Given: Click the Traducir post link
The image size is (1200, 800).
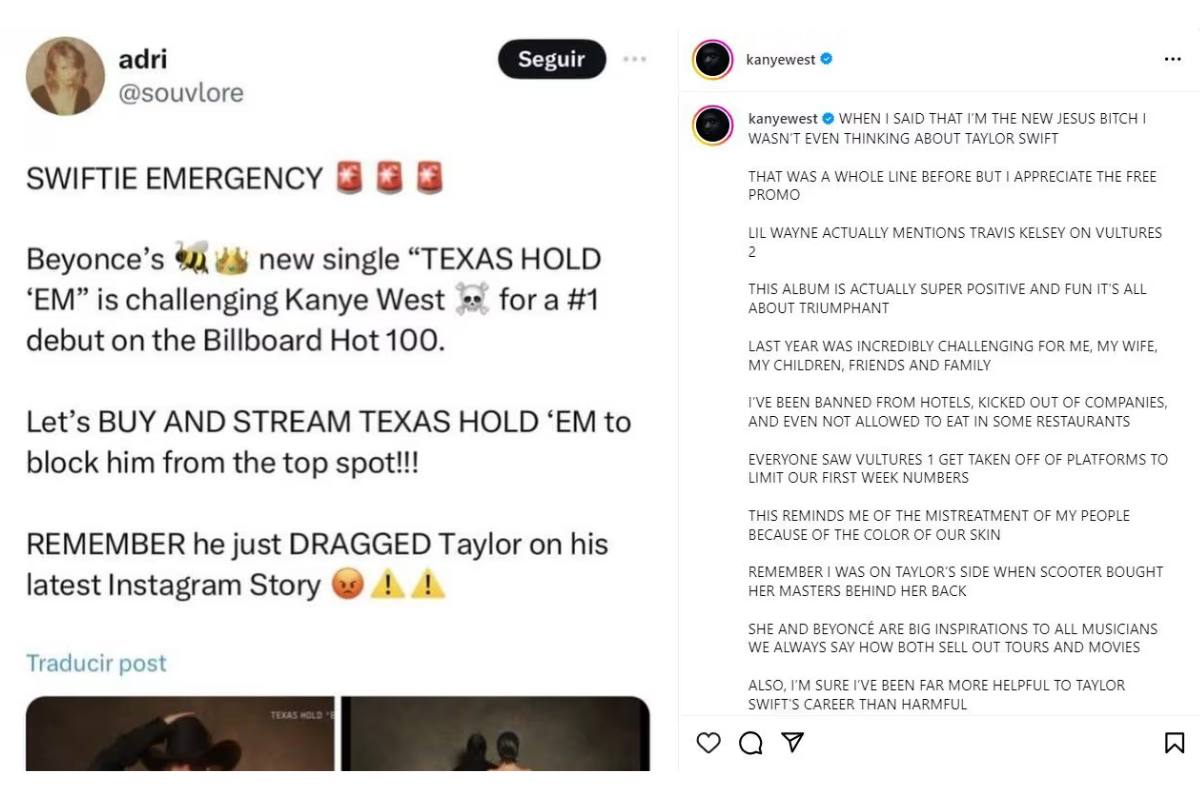Looking at the screenshot, I should (96, 663).
